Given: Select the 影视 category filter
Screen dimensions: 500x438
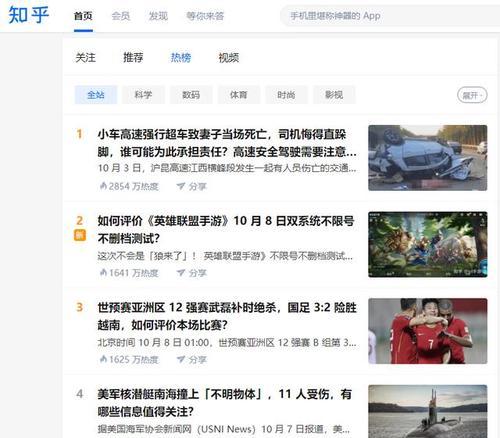Looking at the screenshot, I should coord(334,95).
